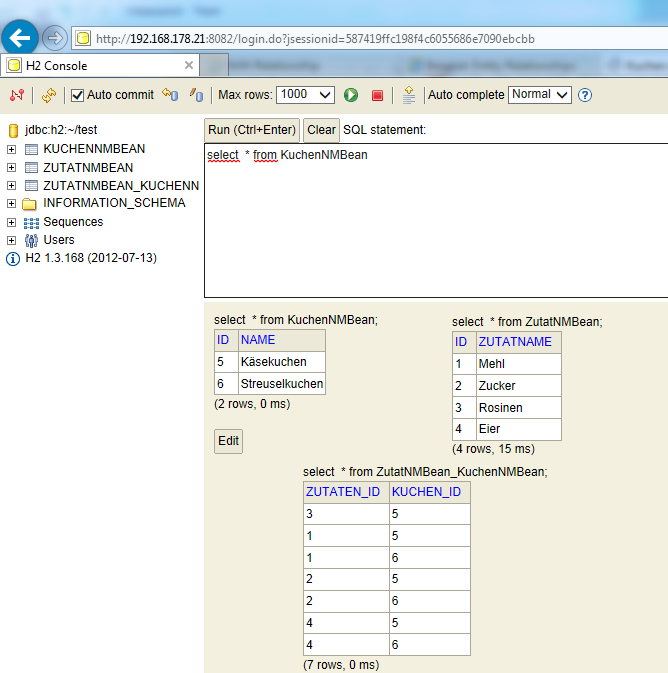
Task: Click the browser address bar URL
Action: coord(315,39)
